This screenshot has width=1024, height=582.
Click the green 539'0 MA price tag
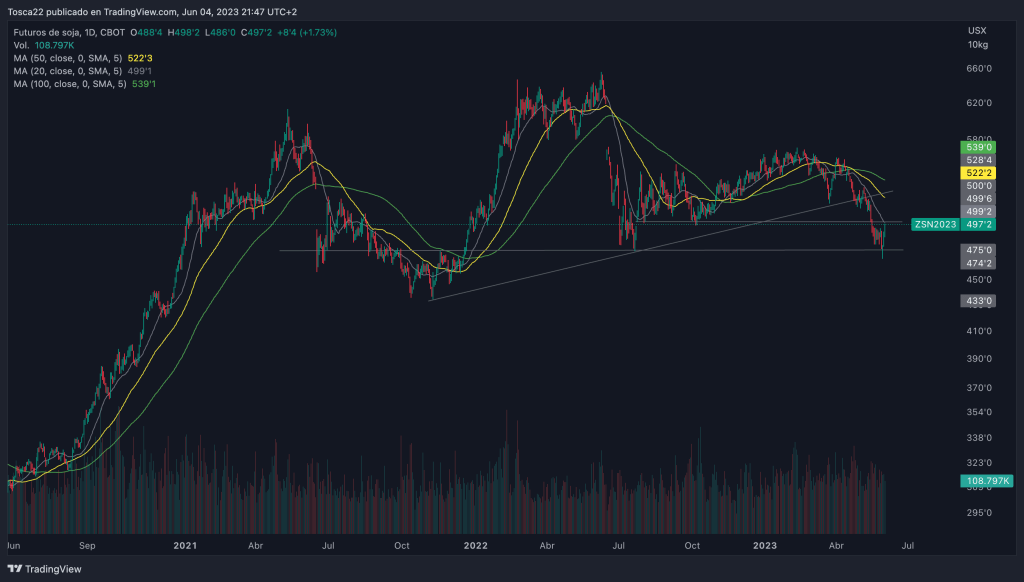[978, 146]
